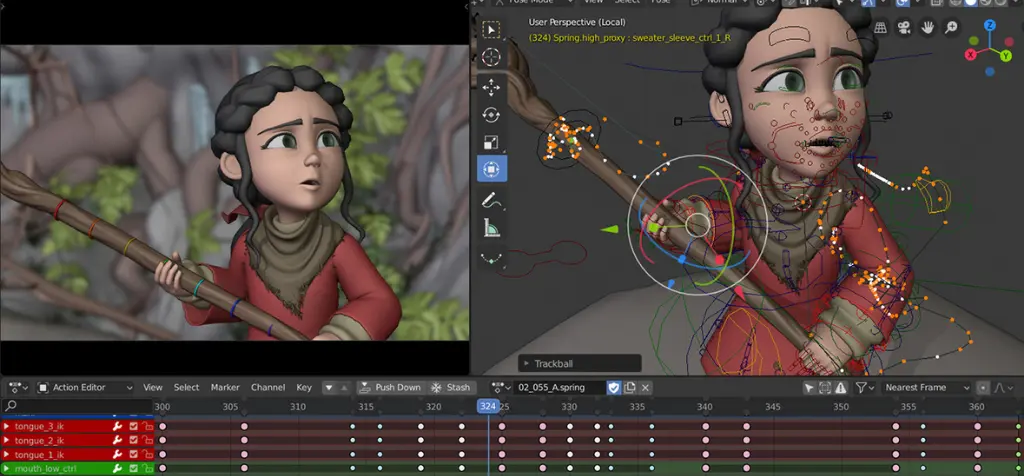Image resolution: width=1024 pixels, height=476 pixels.
Task: Lock the tongue_1_ik channel
Action: (148, 454)
